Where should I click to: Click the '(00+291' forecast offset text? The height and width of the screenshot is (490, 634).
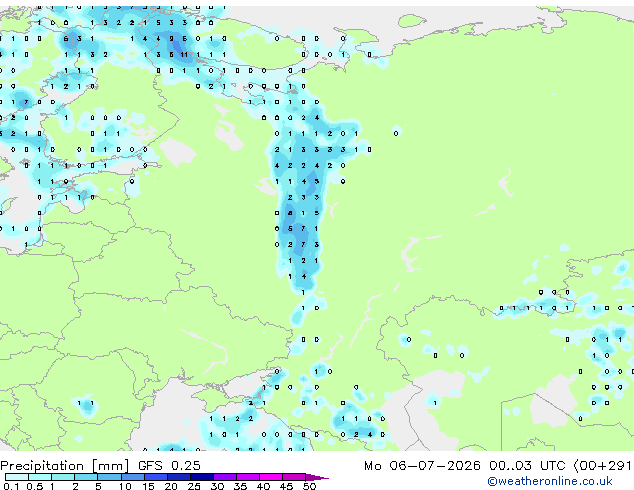(x=602, y=466)
